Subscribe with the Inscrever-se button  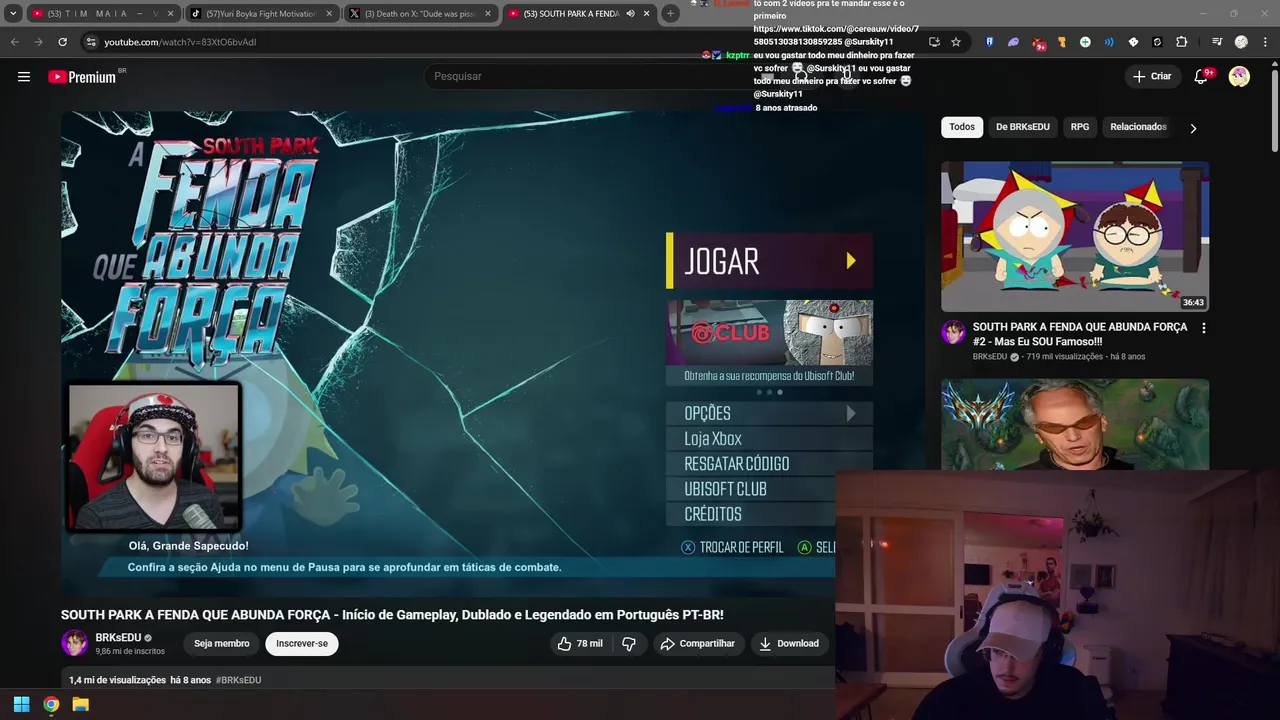coord(302,644)
